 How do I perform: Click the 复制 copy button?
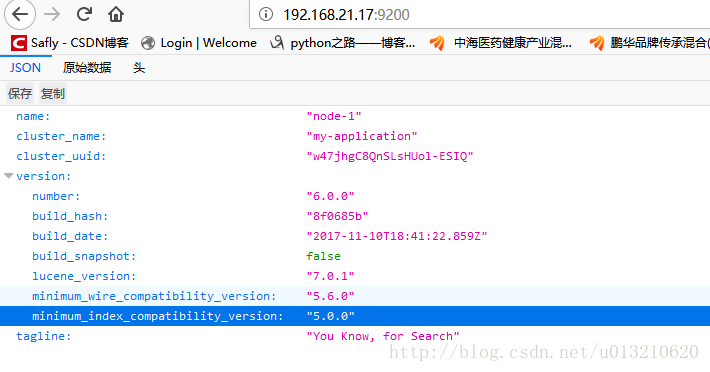point(53,94)
